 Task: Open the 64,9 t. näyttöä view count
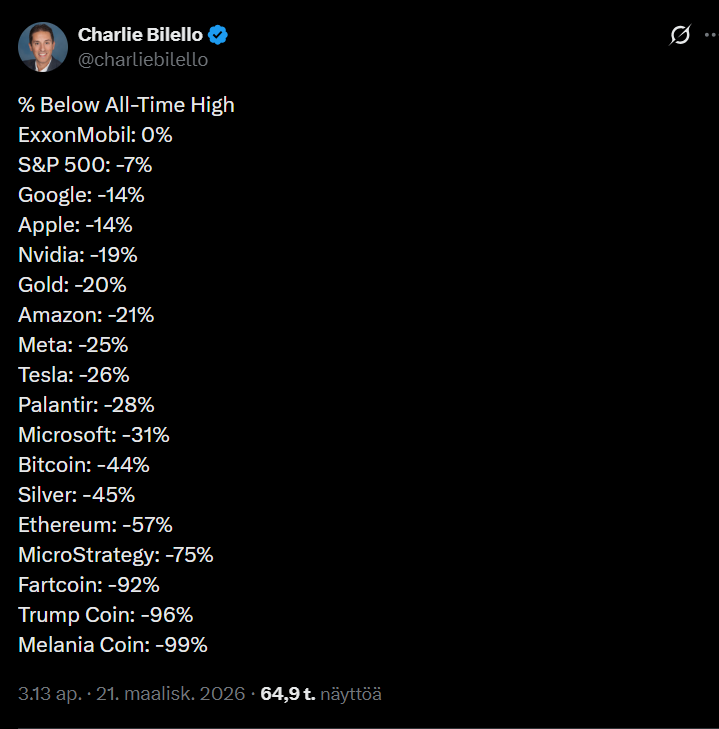pos(321,693)
